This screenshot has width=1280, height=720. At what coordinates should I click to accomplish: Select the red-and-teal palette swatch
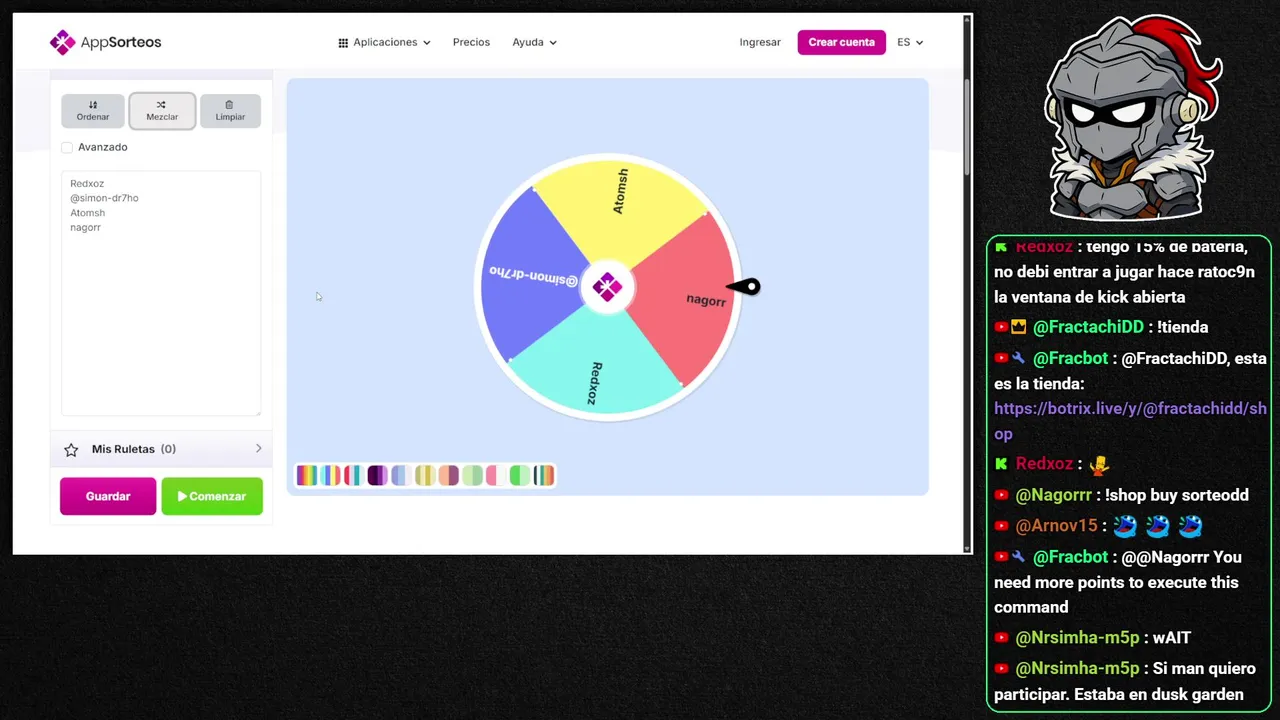point(353,476)
